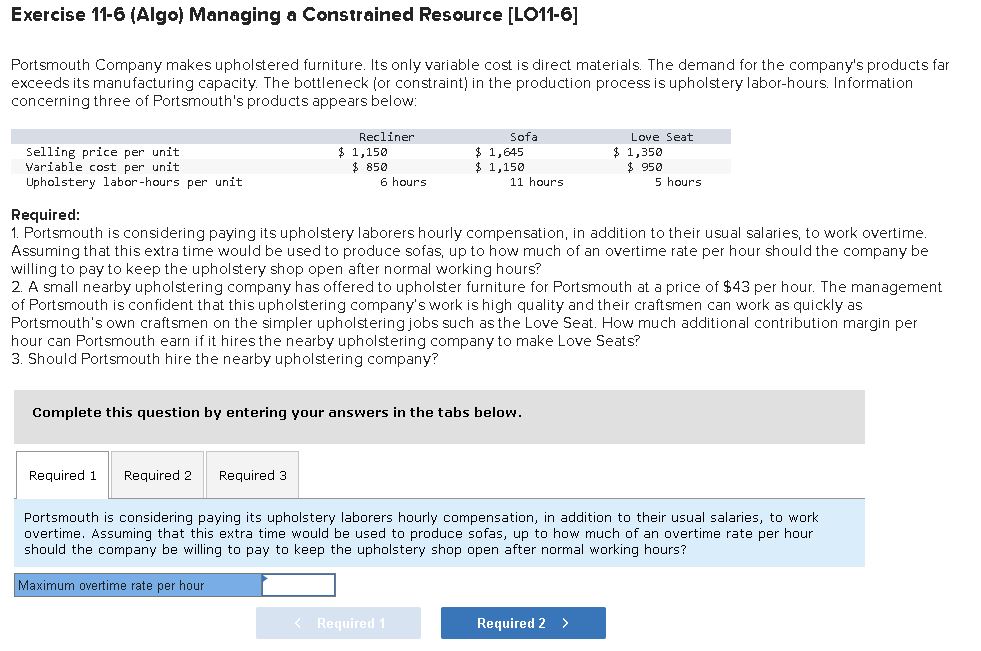
Task: Click the 11 hours Sofa labor cell
Action: click(x=536, y=181)
